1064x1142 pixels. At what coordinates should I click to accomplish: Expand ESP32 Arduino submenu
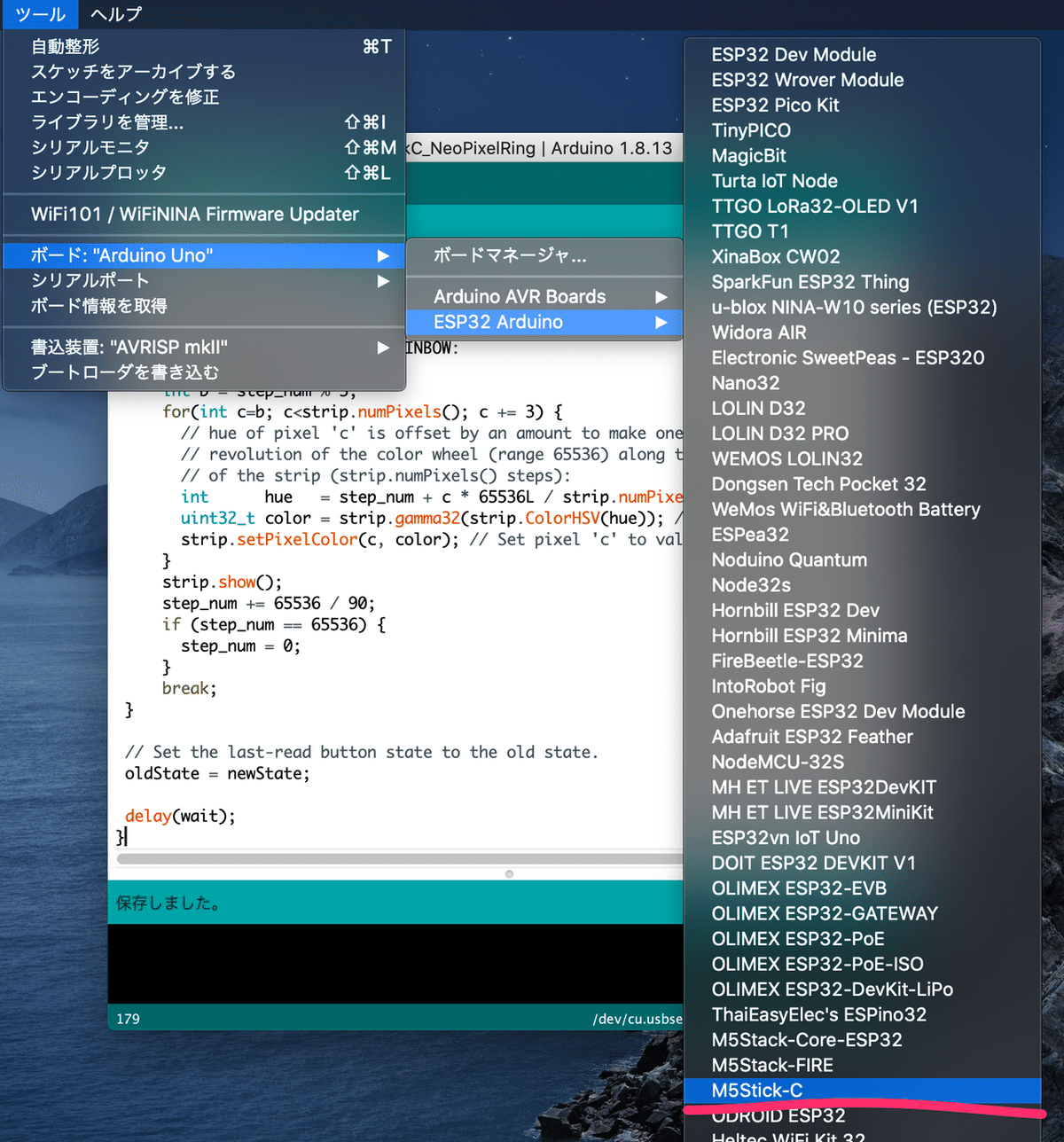point(544,322)
